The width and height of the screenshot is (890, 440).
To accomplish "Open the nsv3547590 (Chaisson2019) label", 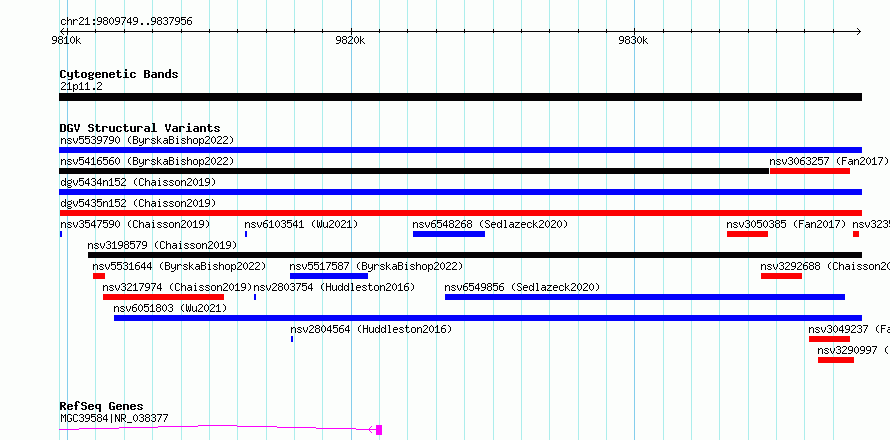I will tap(135, 224).
